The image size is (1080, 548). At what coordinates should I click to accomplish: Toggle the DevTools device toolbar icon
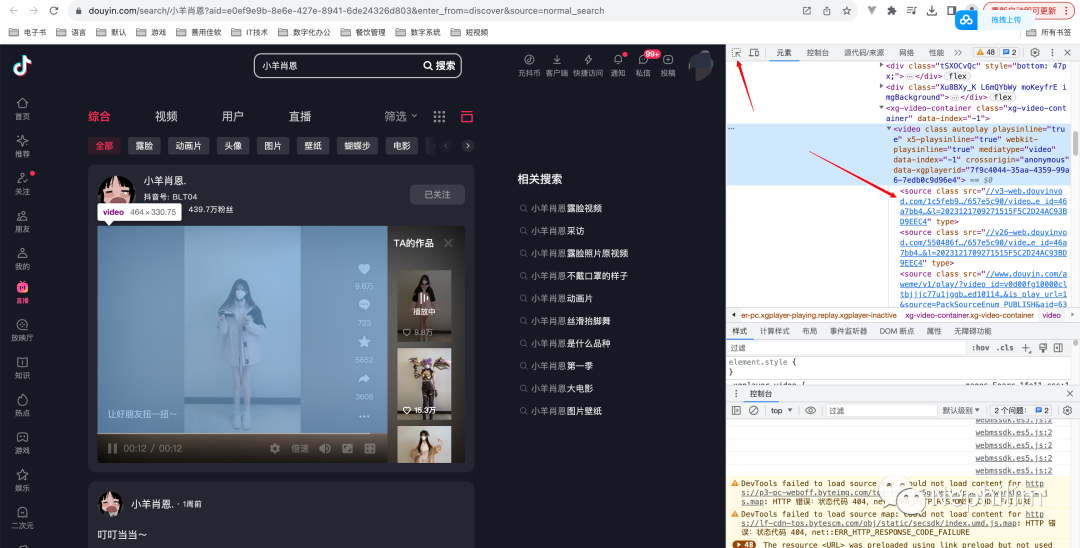pyautogui.click(x=754, y=52)
